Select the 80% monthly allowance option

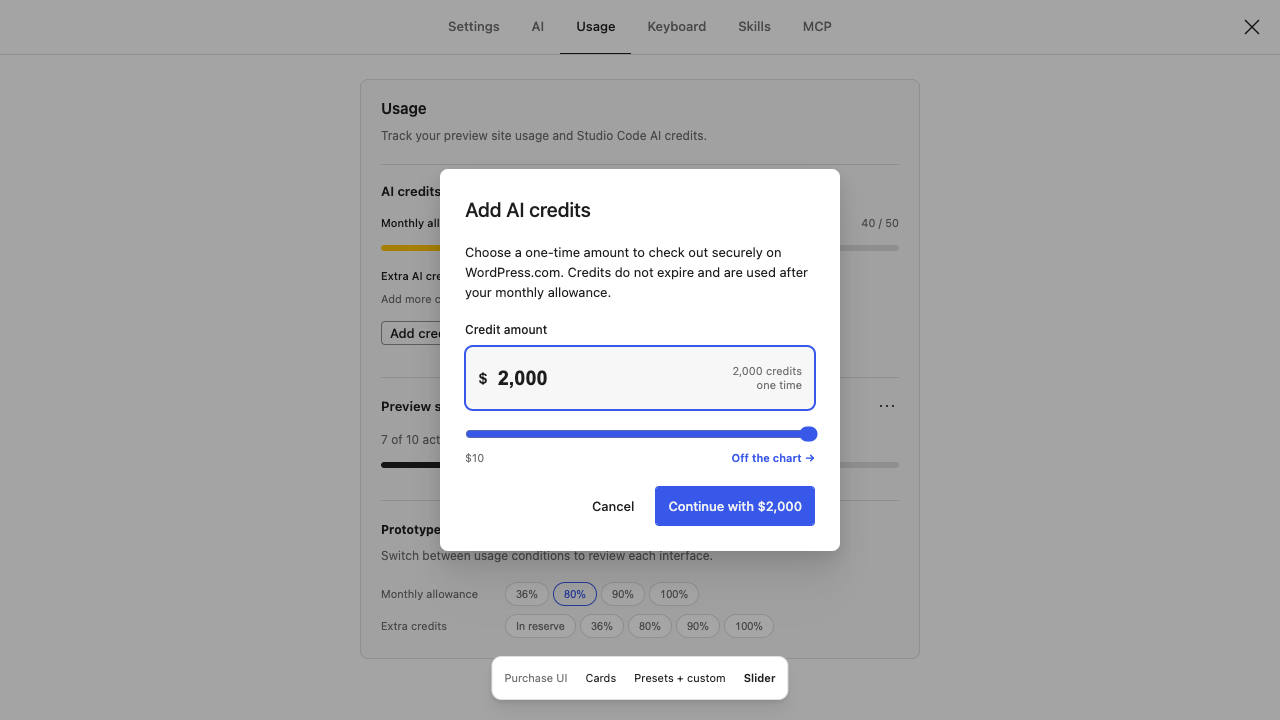coord(575,594)
